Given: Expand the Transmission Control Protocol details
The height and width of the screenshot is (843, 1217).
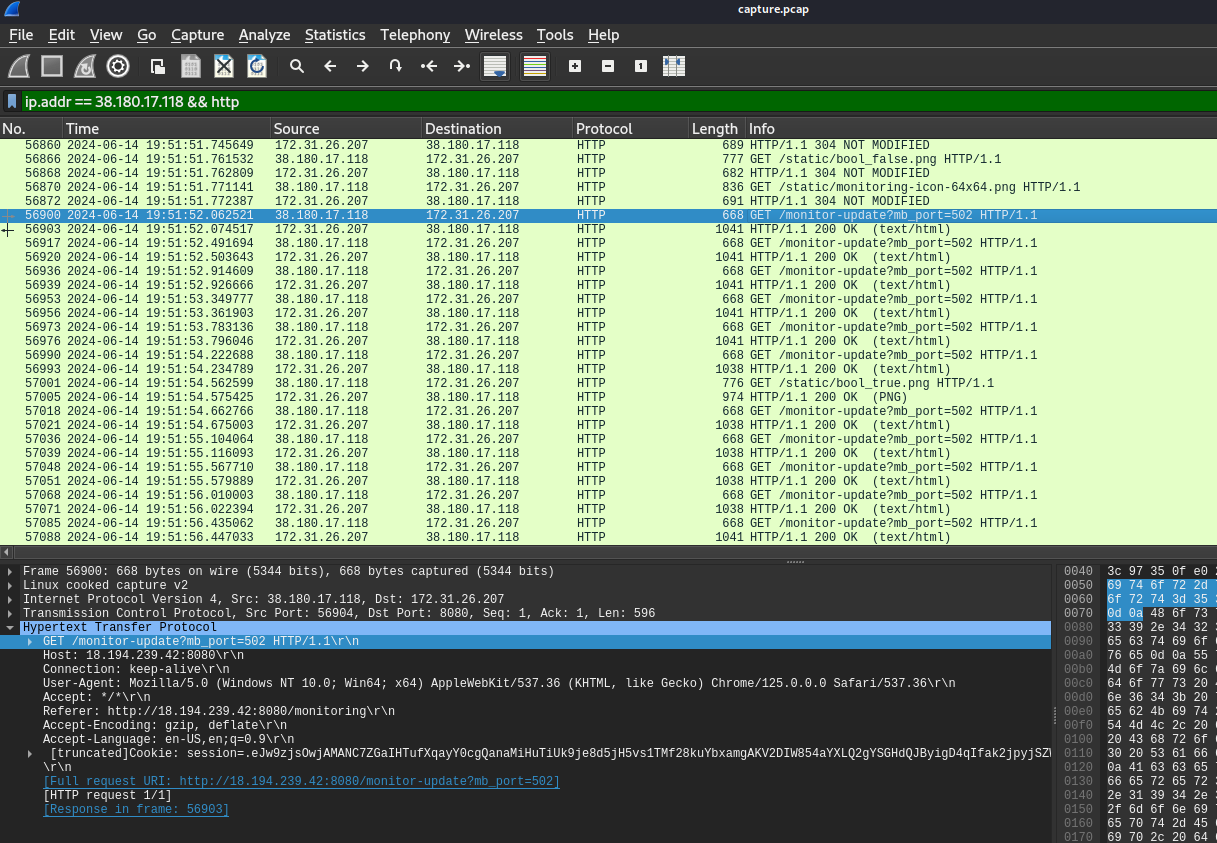Looking at the screenshot, I should (10, 613).
